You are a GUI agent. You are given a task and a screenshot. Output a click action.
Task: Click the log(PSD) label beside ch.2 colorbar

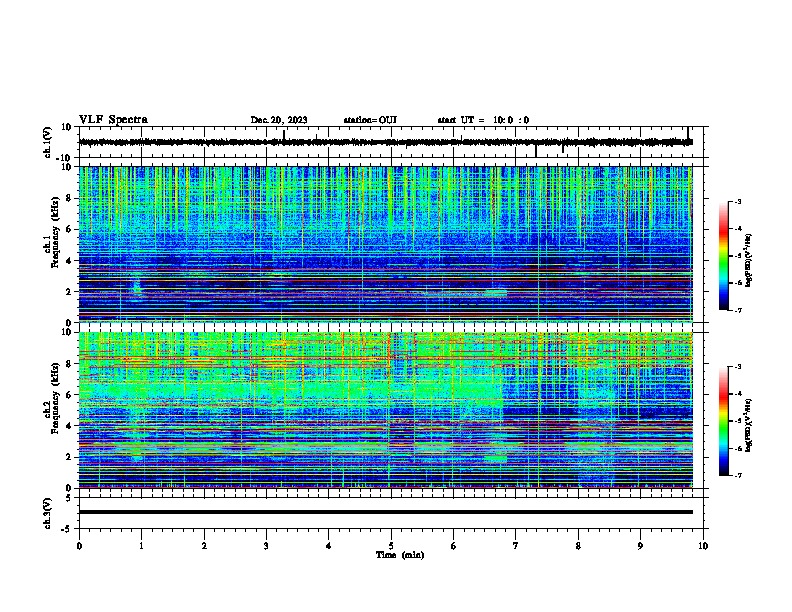[x=749, y=425]
